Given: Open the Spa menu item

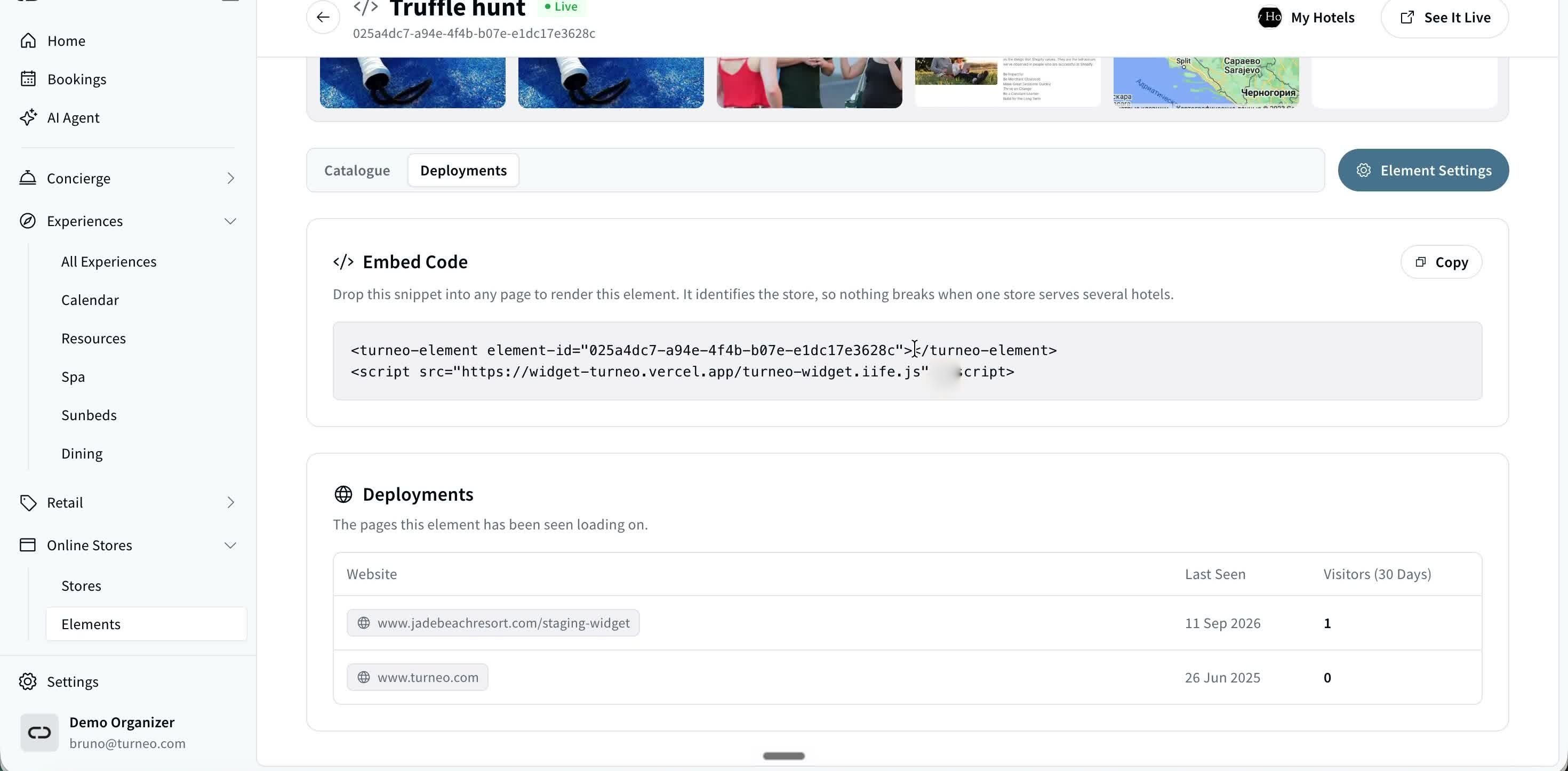Looking at the screenshot, I should (x=73, y=376).
